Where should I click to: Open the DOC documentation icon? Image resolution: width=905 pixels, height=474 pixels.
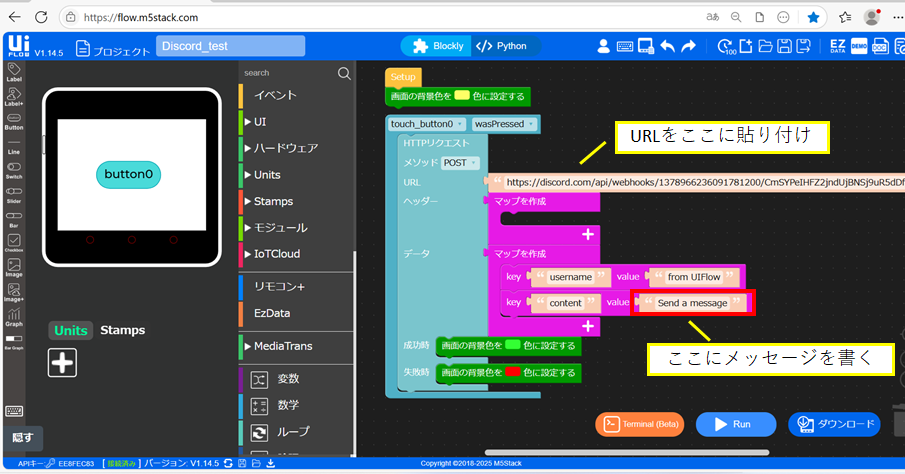pyautogui.click(x=880, y=46)
